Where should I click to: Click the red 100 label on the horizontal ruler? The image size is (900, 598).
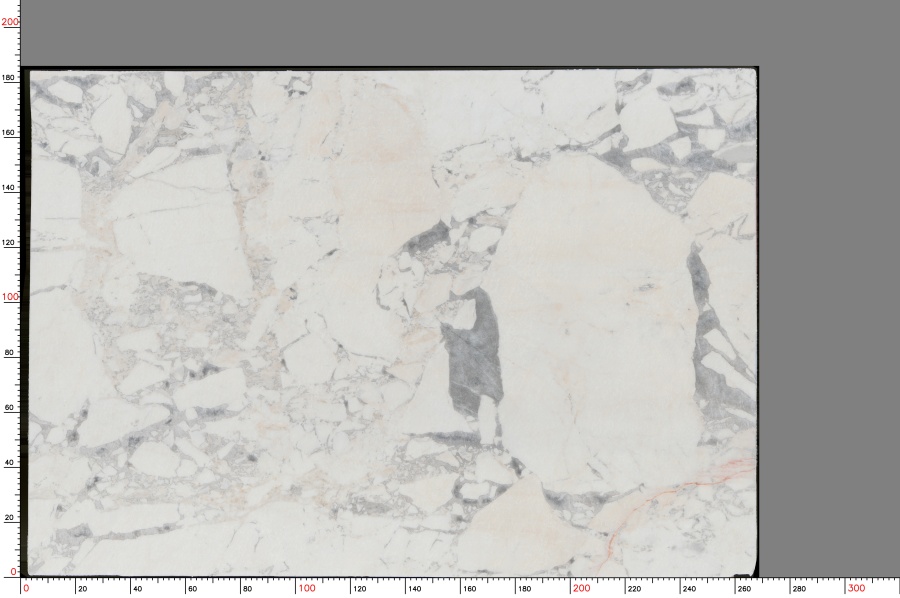click(x=307, y=588)
